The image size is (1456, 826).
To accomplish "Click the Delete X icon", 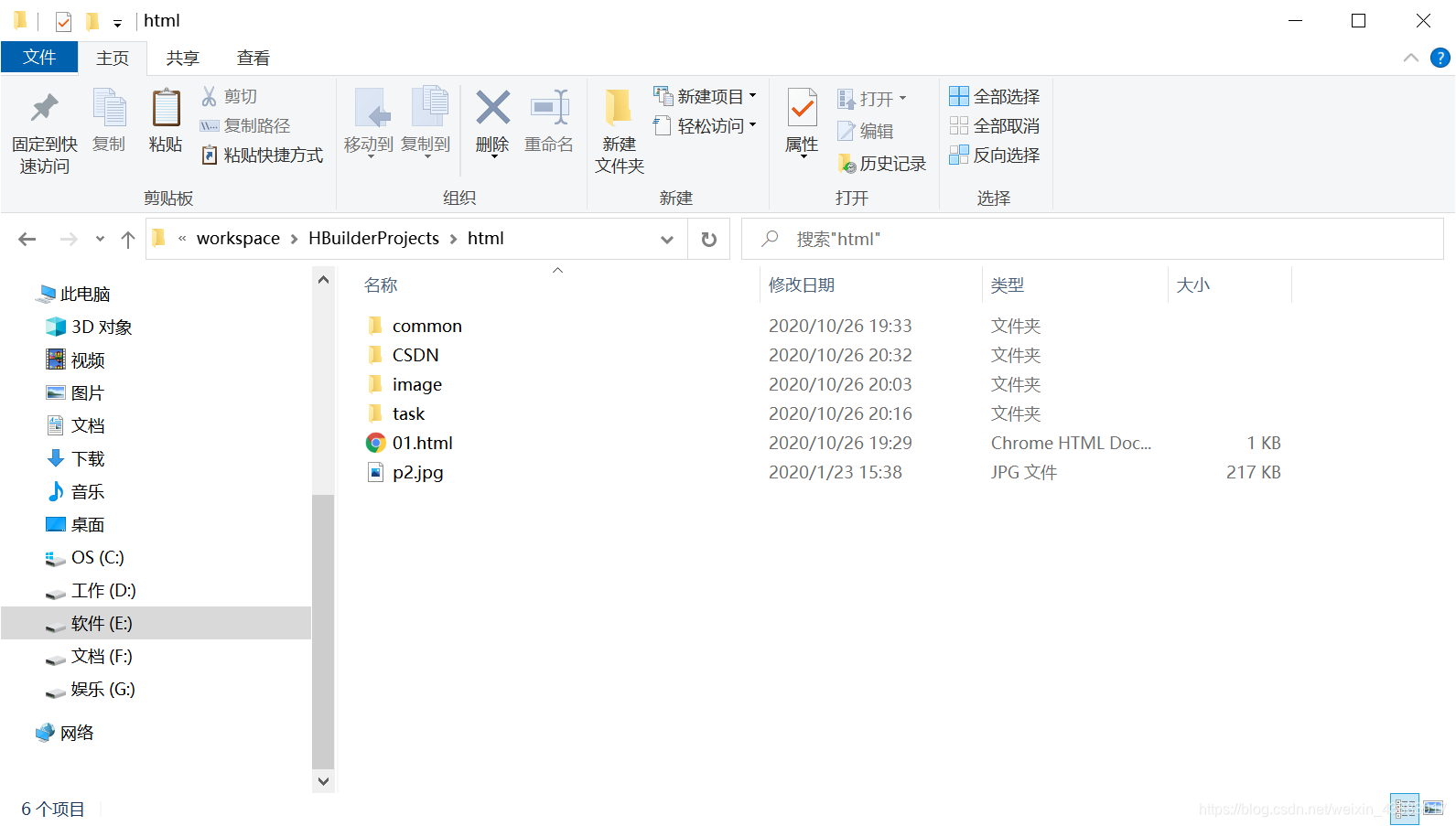I will [492, 108].
